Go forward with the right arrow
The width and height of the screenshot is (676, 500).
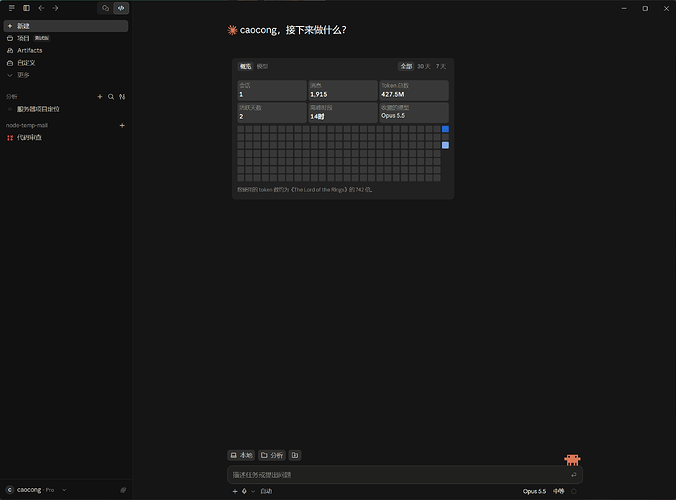pos(55,8)
